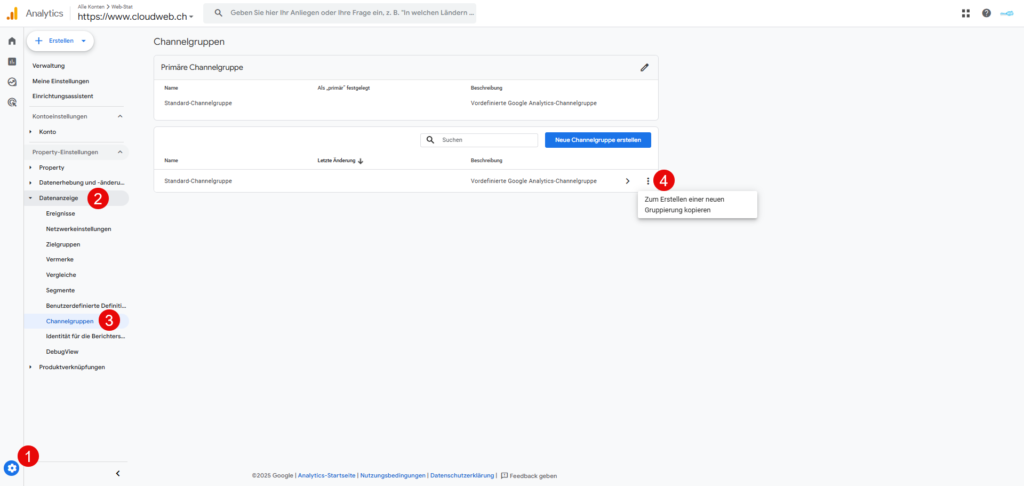The image size is (1024, 486).
Task: Collapse the Kontoeinstellungen section
Action: click(121, 116)
